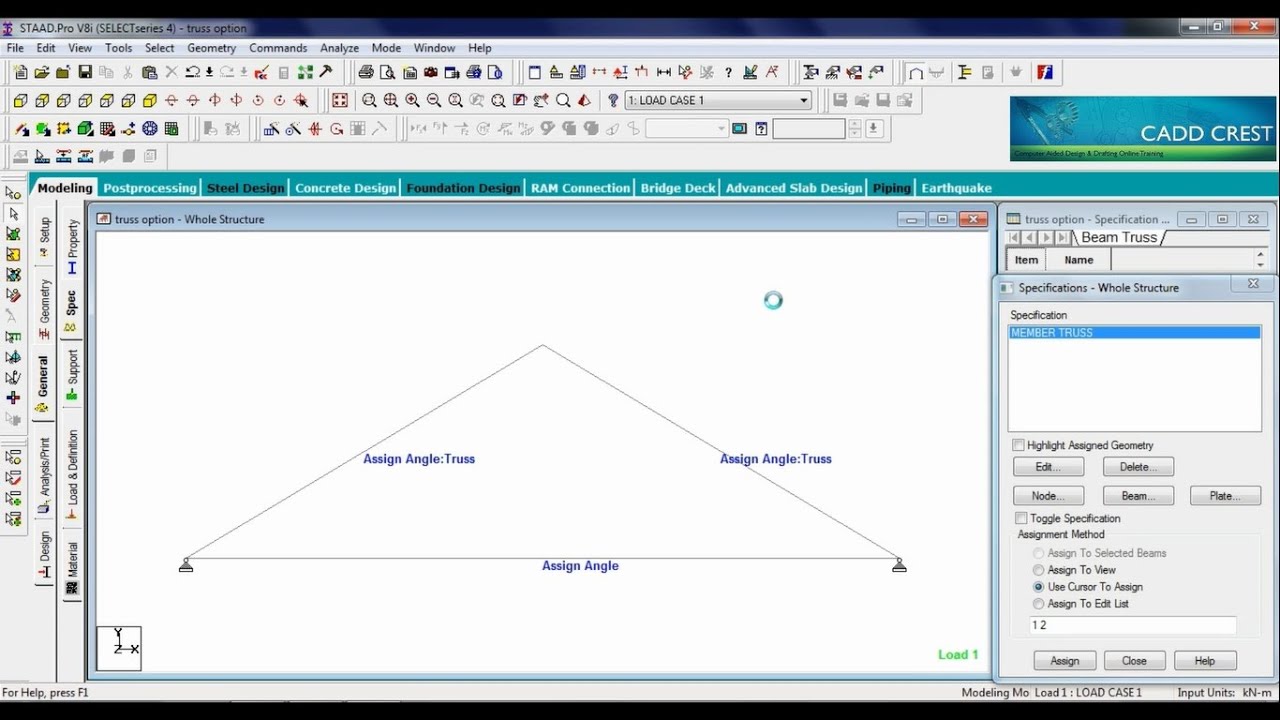Open the vertical Property page tab
Image resolution: width=1280 pixels, height=720 pixels.
72,248
